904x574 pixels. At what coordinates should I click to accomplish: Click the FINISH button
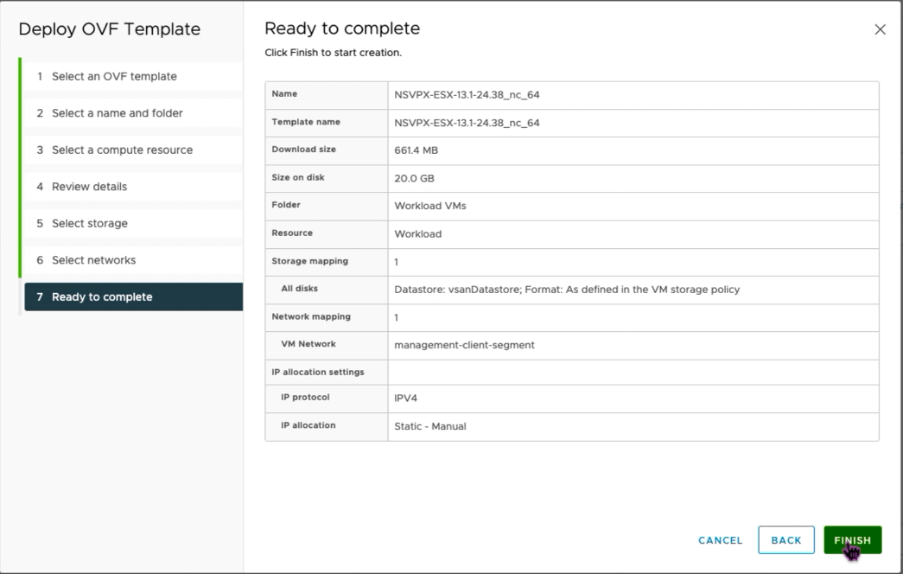[852, 540]
